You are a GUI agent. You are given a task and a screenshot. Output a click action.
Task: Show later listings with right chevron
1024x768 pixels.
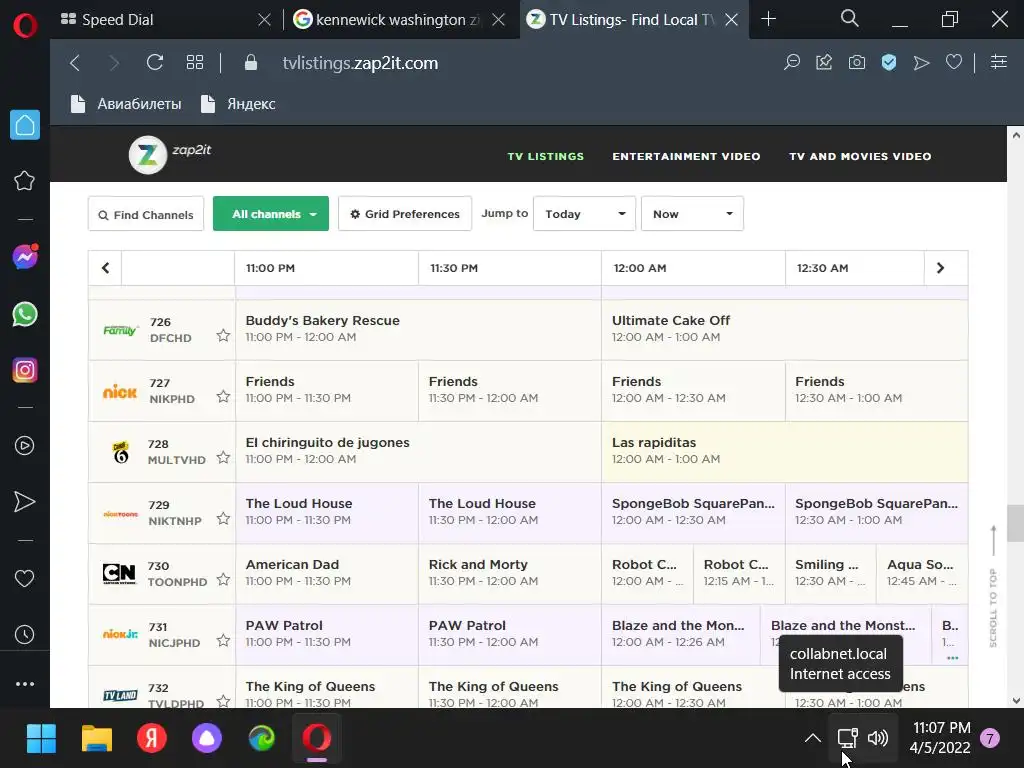940,268
